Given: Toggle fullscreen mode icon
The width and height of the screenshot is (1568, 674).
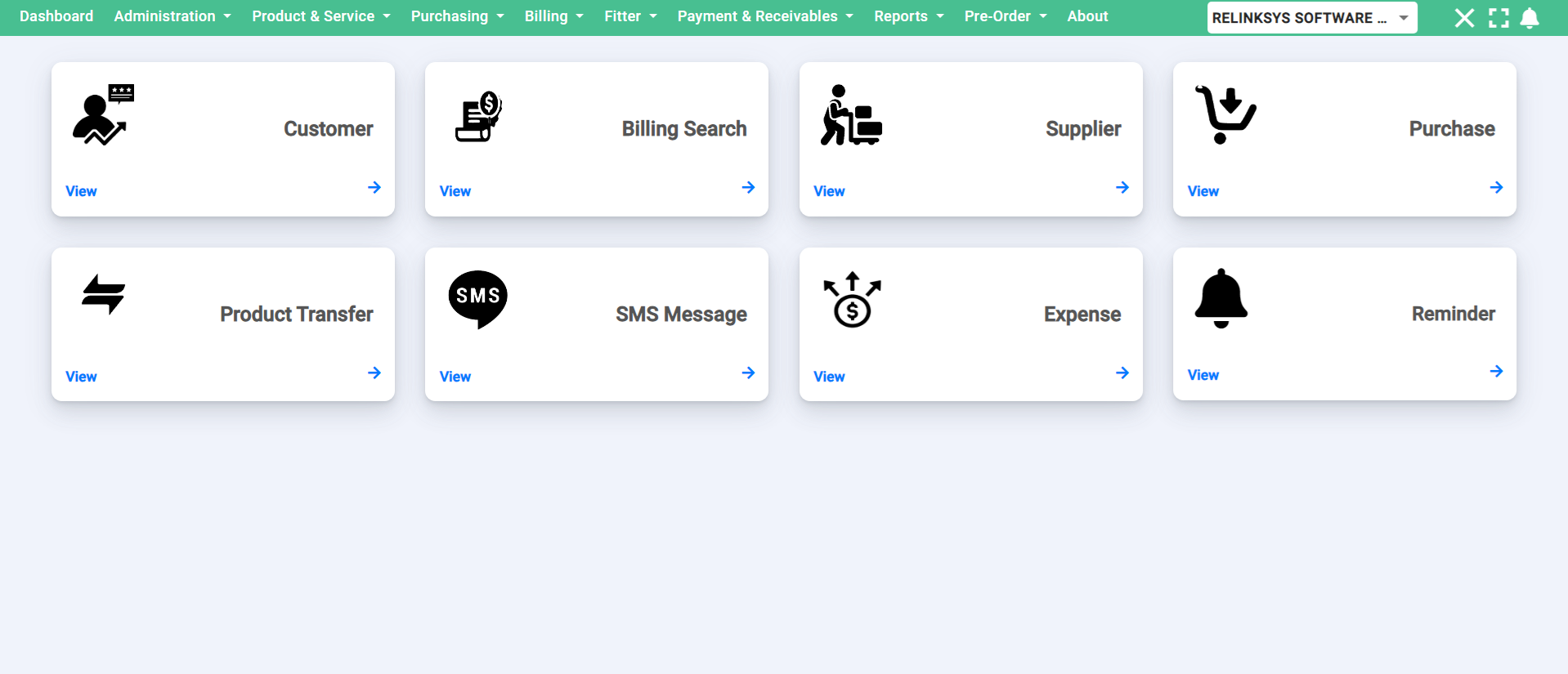Looking at the screenshot, I should (x=1499, y=18).
